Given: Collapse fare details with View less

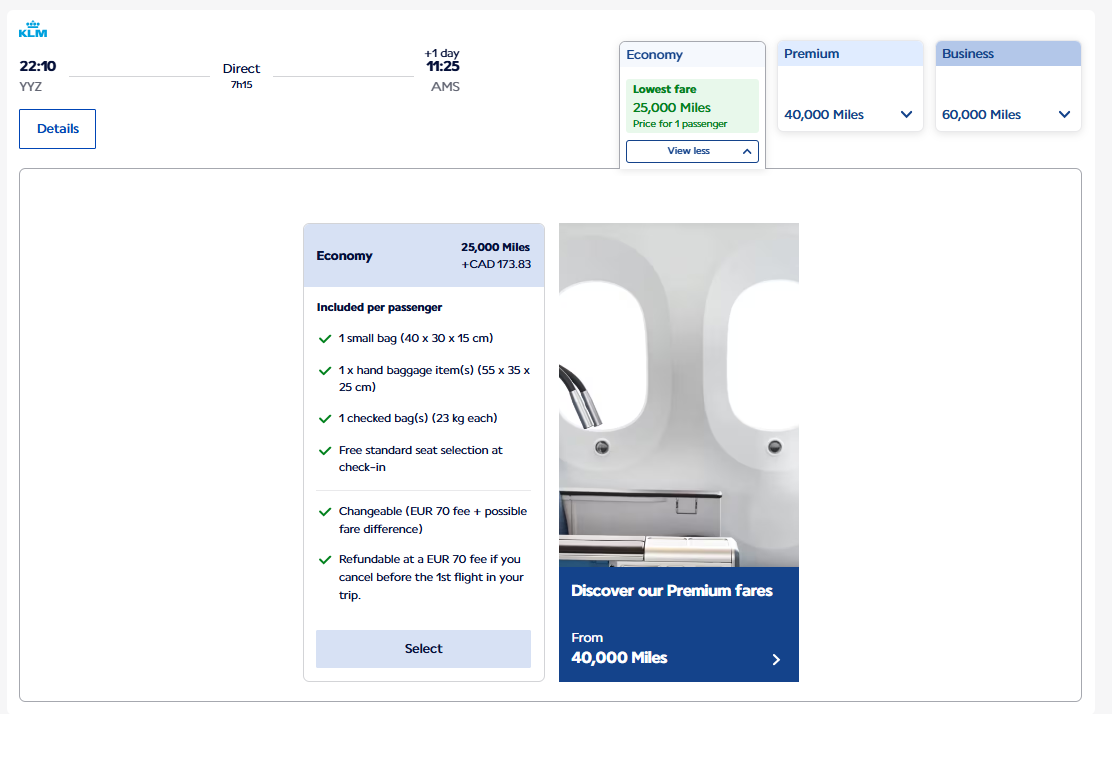Looking at the screenshot, I should [x=692, y=151].
